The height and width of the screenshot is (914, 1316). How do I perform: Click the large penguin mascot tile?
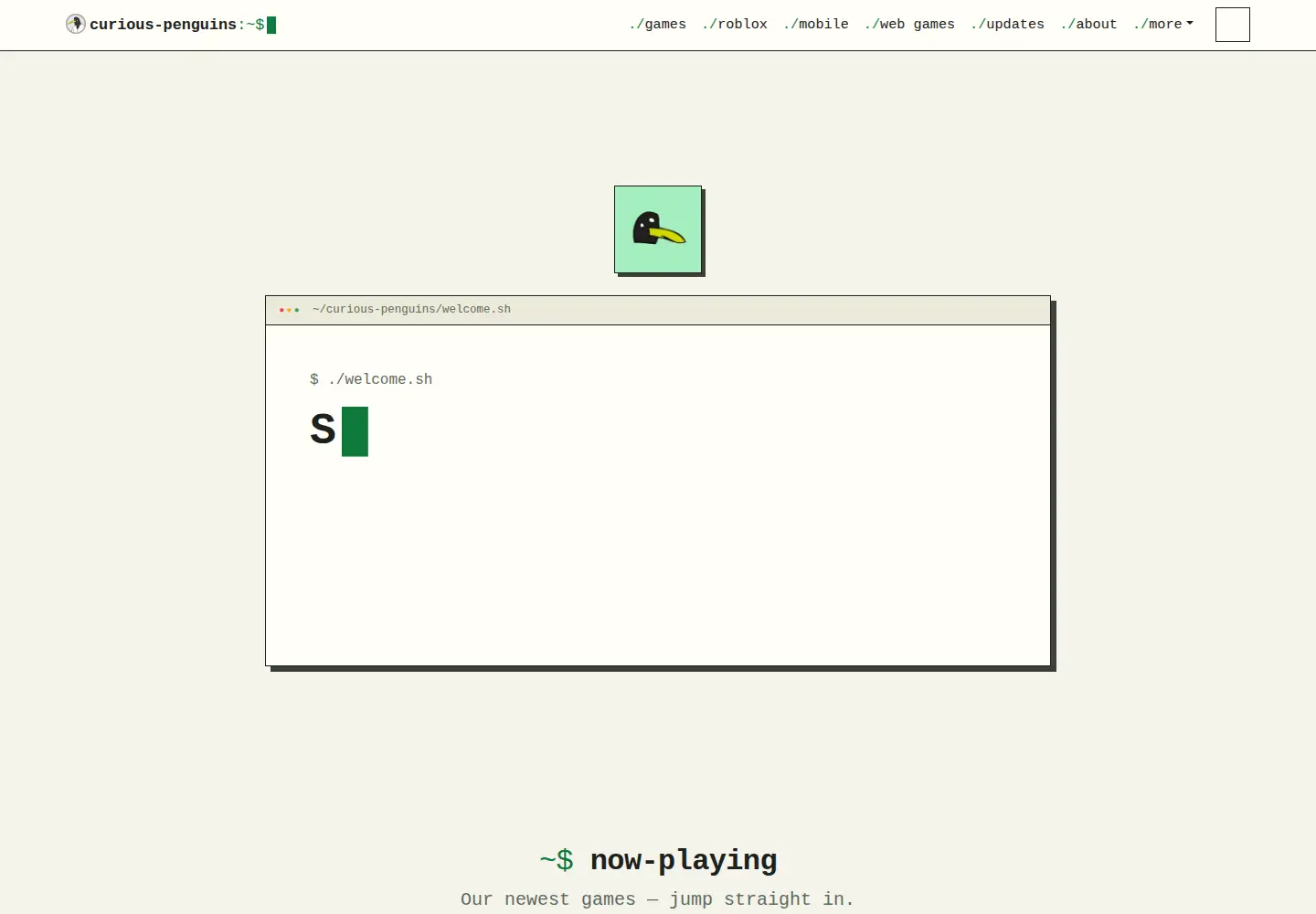tap(658, 229)
